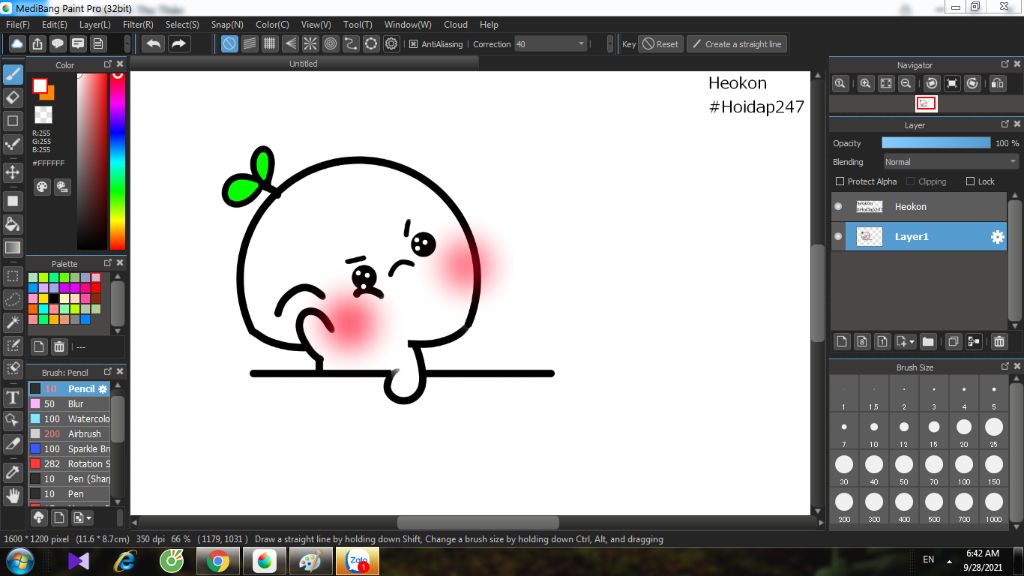This screenshot has width=1024, height=576.
Task: Click the foreground color swatch
Action: click(x=40, y=86)
